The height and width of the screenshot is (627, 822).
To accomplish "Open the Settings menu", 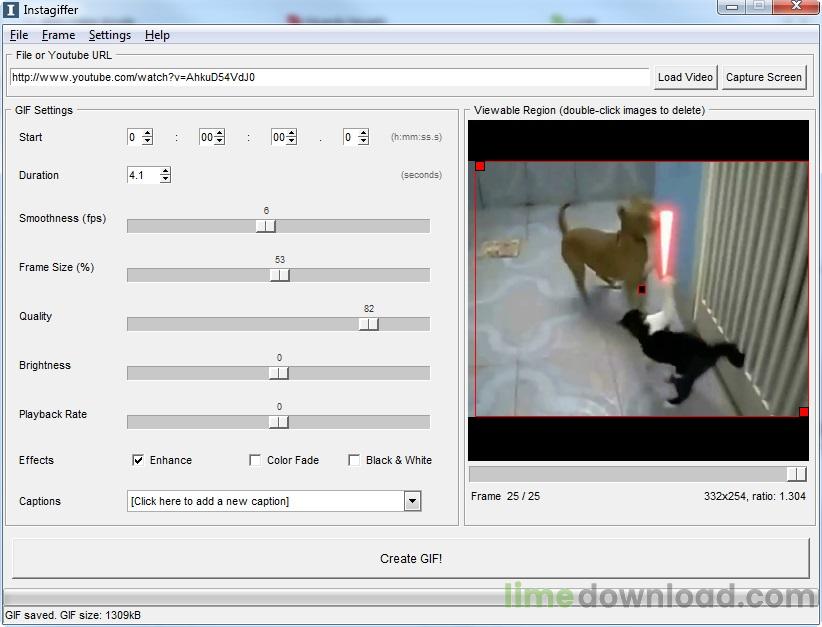I will (110, 35).
